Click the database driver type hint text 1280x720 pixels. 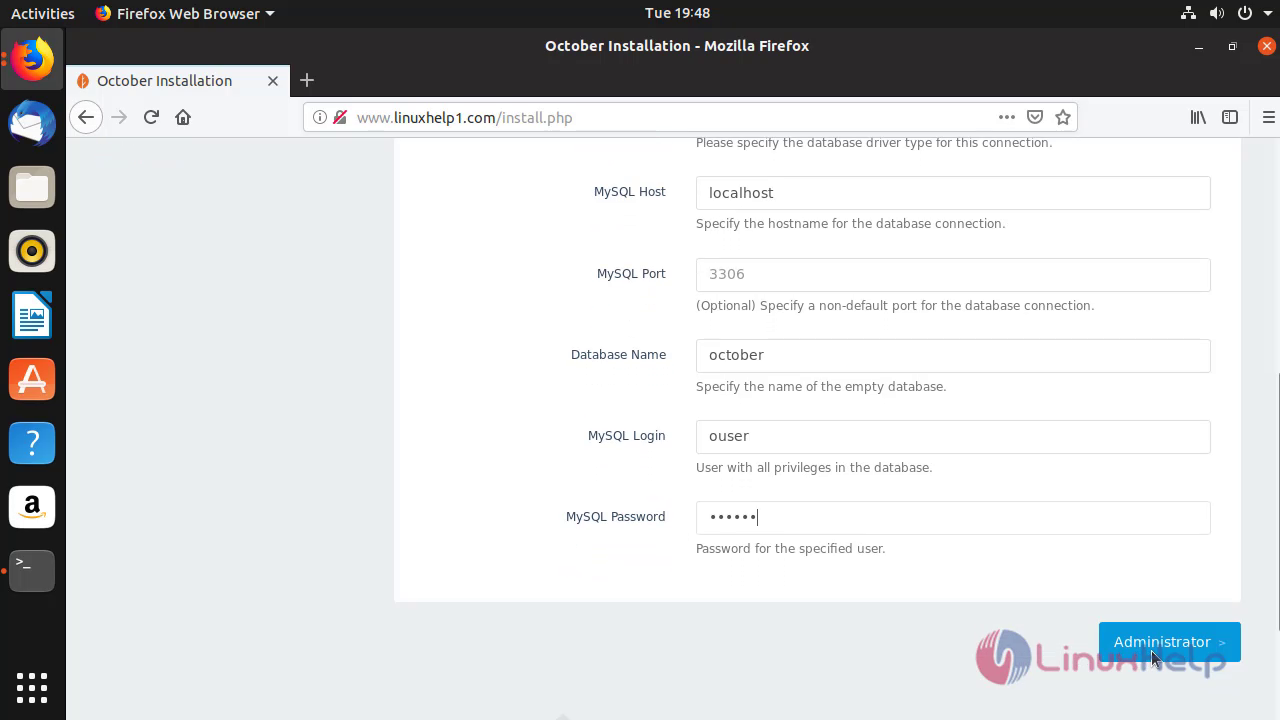pyautogui.click(x=874, y=142)
